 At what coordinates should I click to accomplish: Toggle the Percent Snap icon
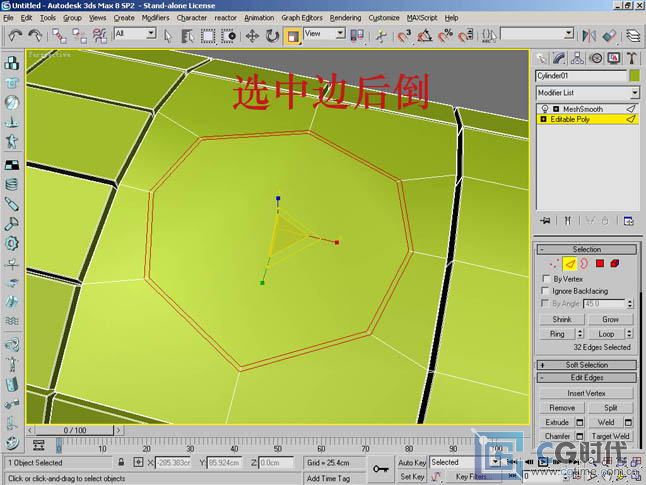coord(445,36)
